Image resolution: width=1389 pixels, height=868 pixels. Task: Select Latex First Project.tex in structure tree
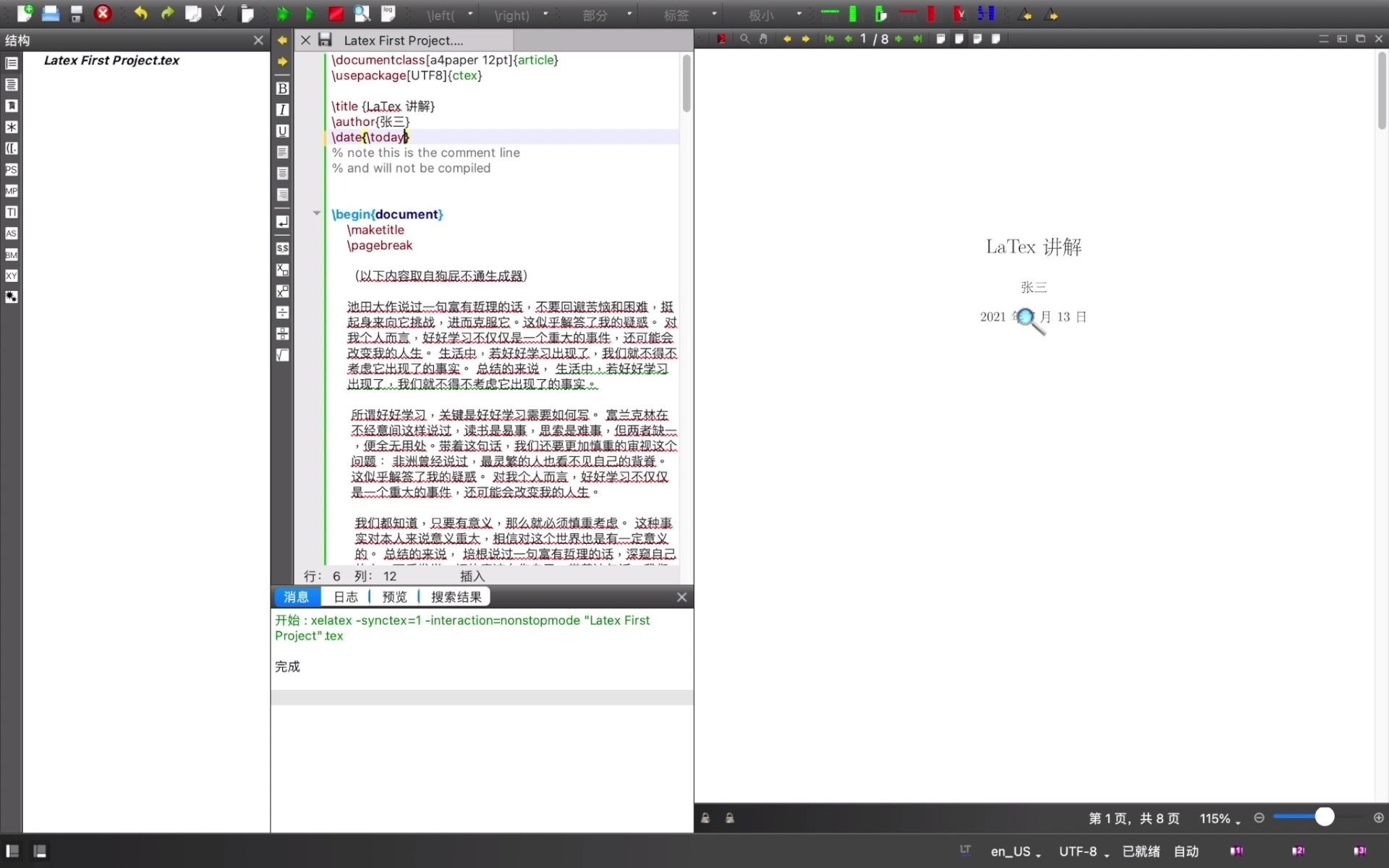click(111, 61)
